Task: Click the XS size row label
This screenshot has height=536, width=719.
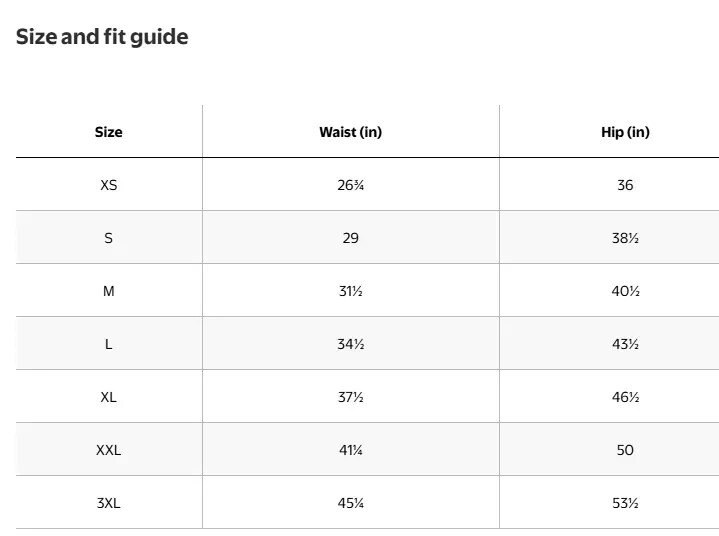Action: point(109,185)
